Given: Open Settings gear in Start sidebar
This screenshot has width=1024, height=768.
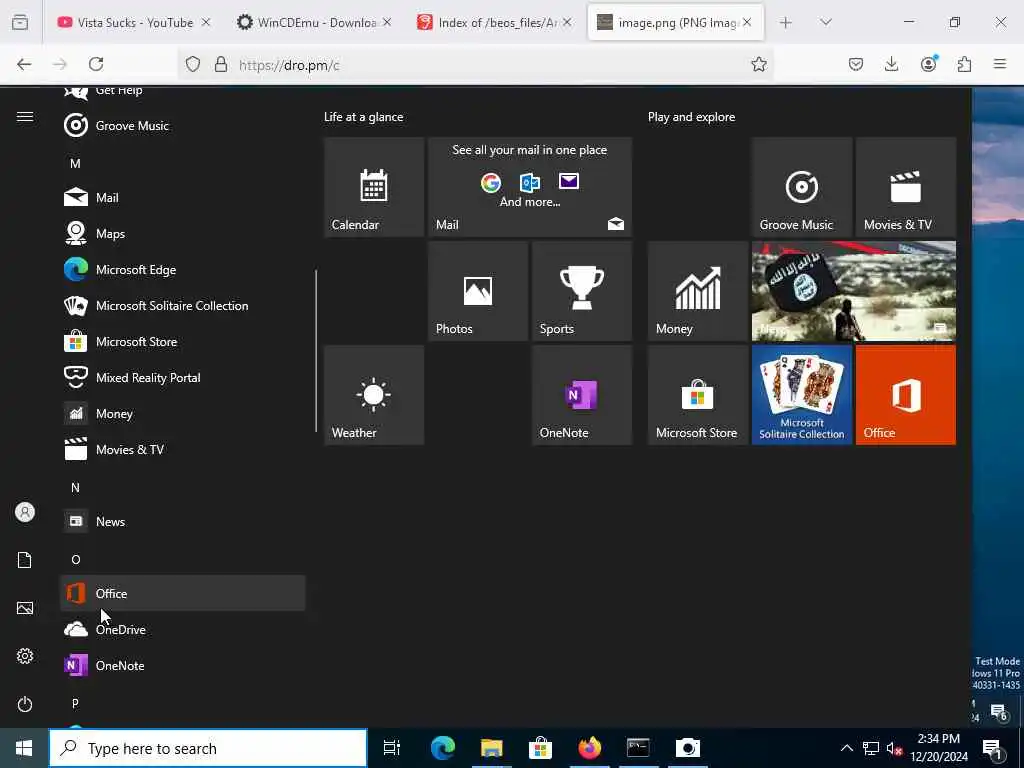Looking at the screenshot, I should coord(25,656).
